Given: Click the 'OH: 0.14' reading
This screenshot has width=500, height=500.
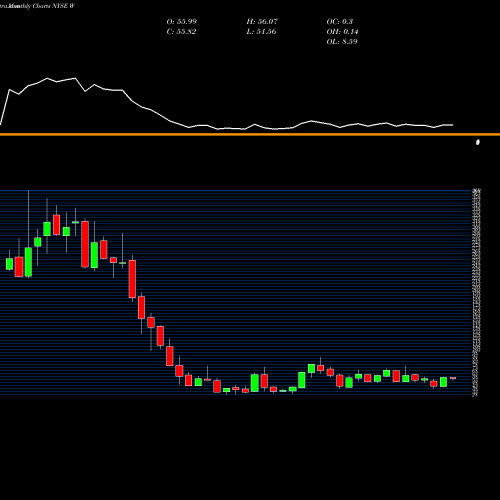Looking at the screenshot, I should 342,31.
